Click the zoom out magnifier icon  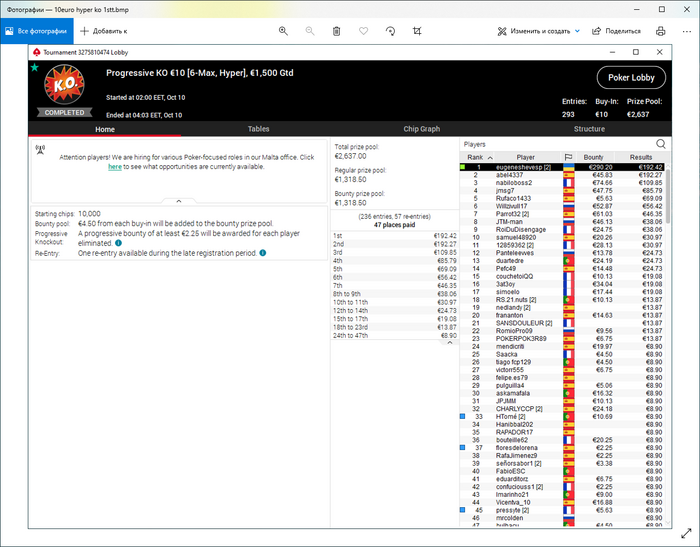tap(310, 31)
